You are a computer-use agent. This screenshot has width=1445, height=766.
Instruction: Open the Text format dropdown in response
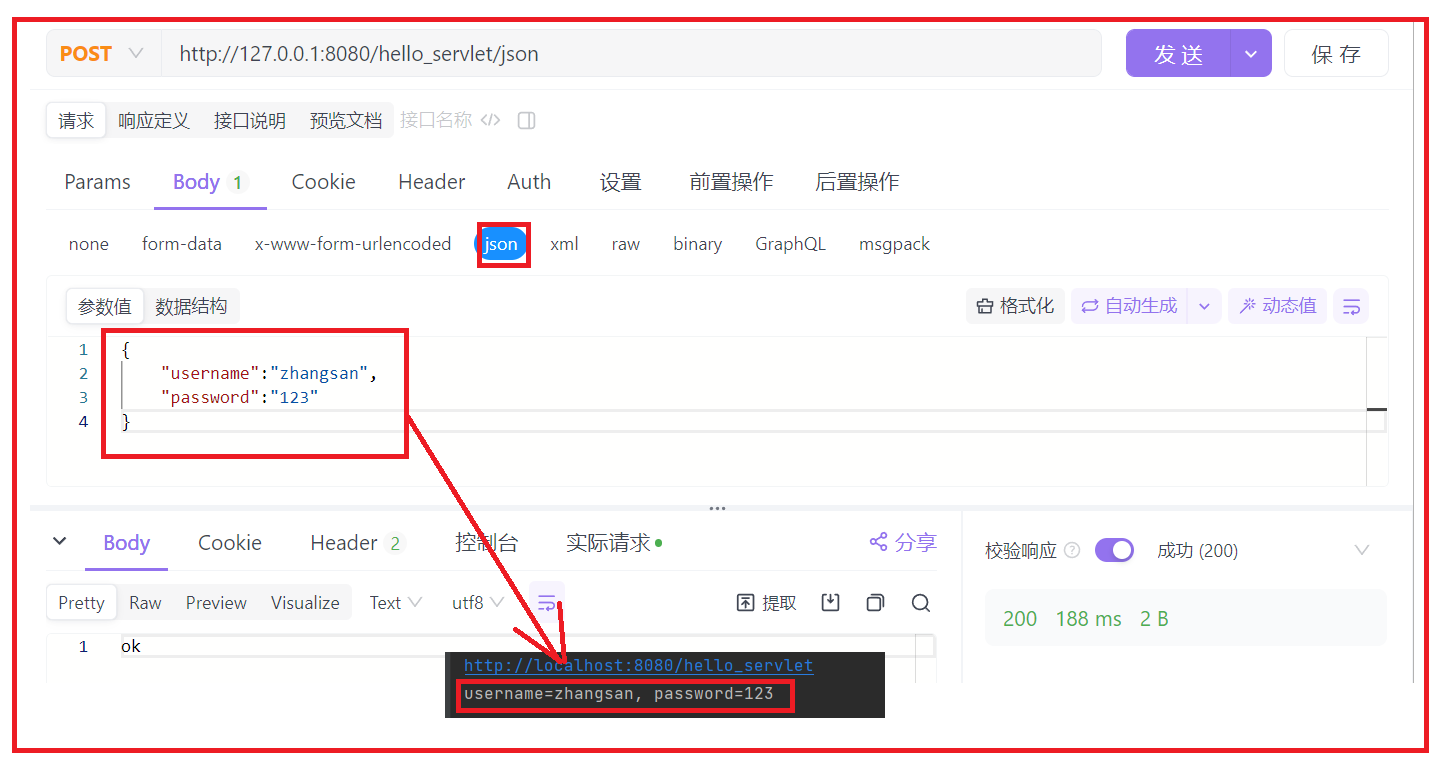point(395,602)
